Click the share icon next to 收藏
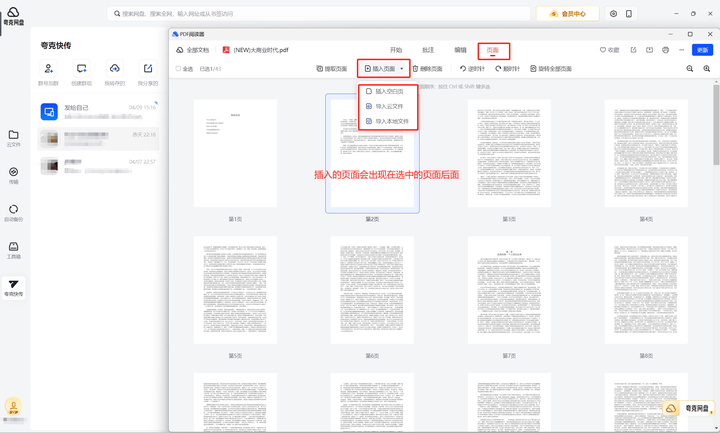 pos(634,50)
